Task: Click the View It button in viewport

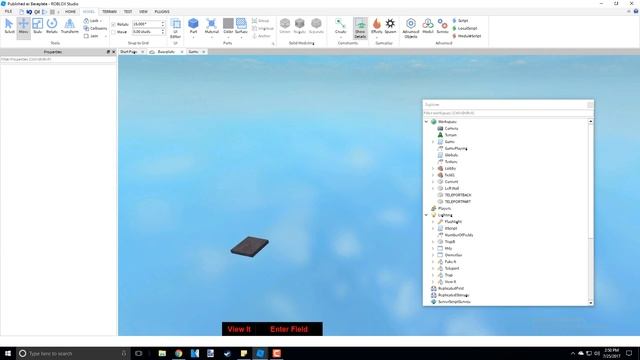Action: [239, 329]
